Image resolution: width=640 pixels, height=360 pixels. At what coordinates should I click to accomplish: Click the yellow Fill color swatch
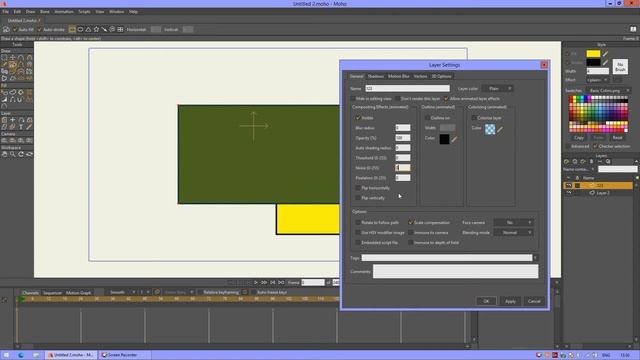pyautogui.click(x=593, y=53)
